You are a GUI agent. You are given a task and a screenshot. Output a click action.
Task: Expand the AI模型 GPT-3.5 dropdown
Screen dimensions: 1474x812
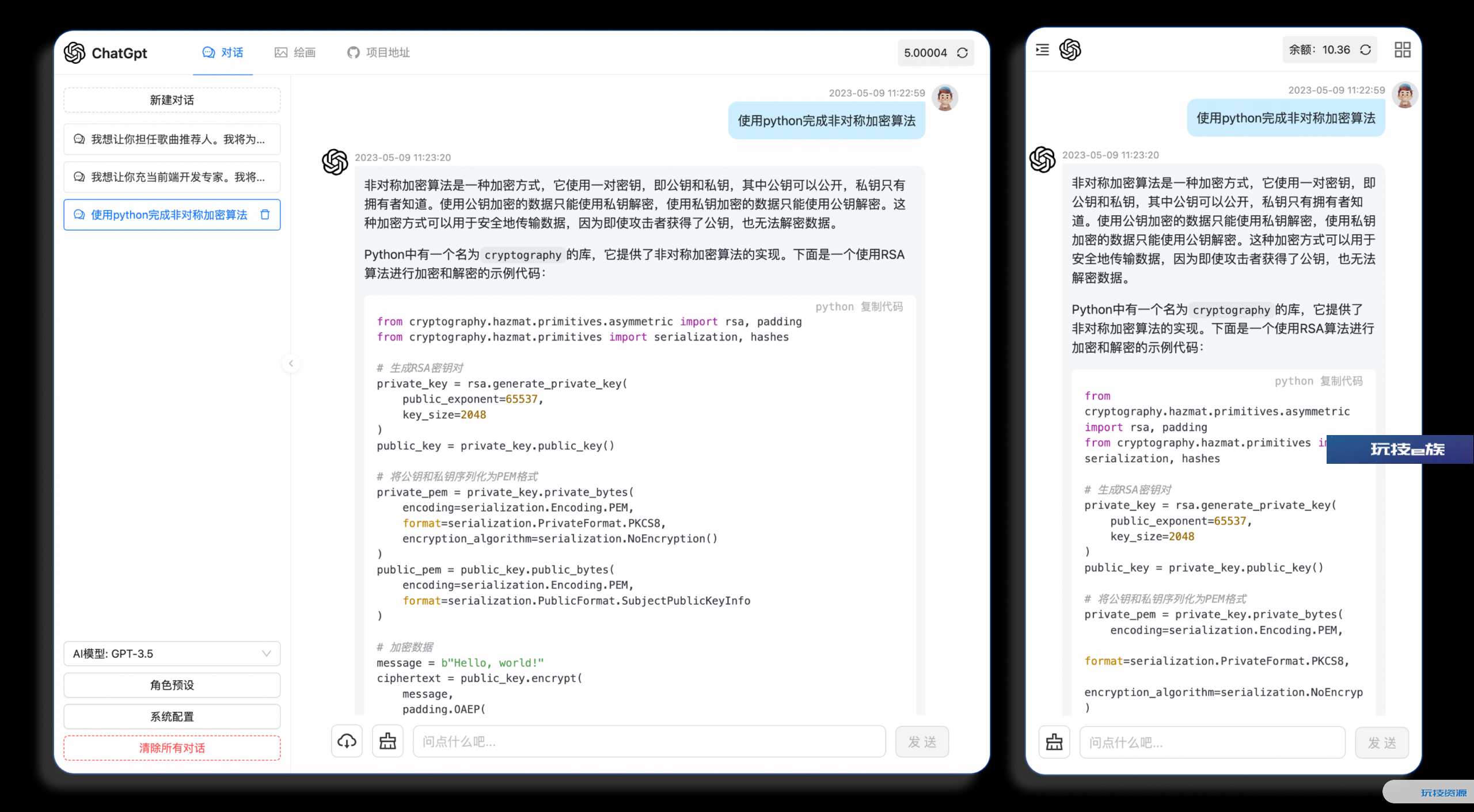coord(172,654)
